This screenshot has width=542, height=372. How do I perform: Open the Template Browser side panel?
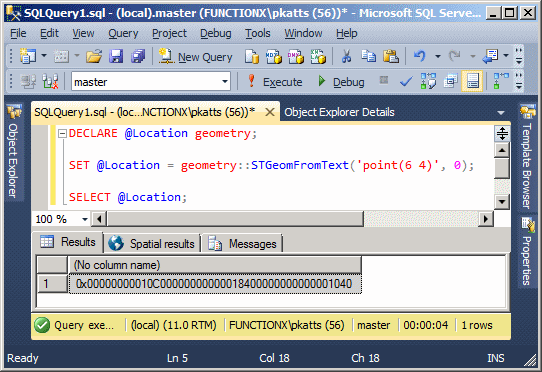click(527, 158)
